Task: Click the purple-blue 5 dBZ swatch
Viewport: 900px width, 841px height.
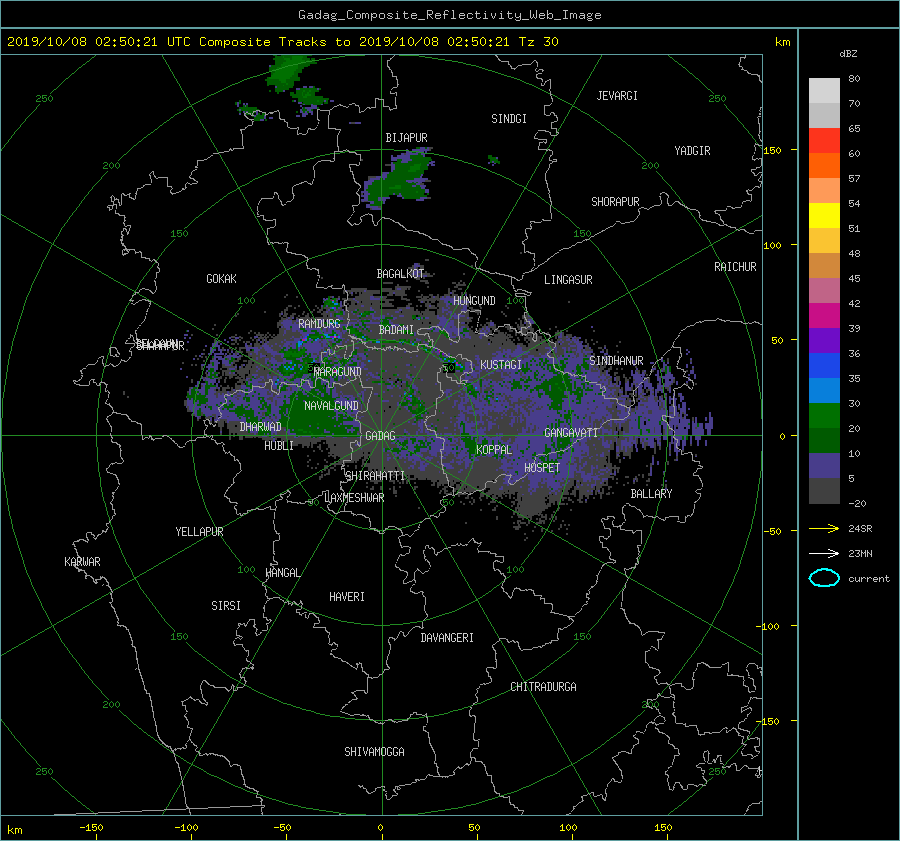Action: (x=824, y=466)
